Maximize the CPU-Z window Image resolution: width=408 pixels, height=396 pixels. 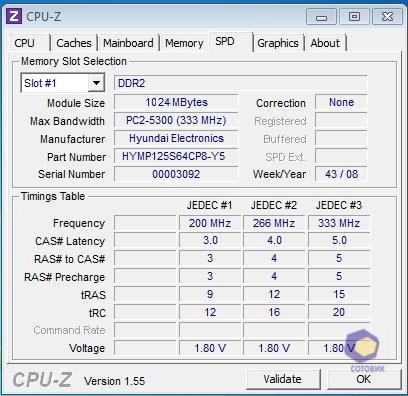tap(354, 17)
